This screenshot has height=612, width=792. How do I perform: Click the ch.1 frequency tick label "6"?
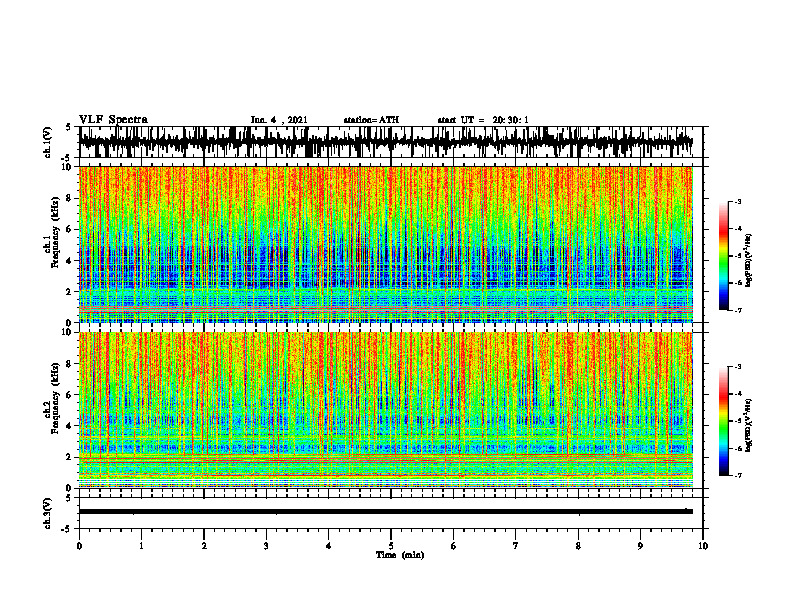pyautogui.click(x=70, y=229)
